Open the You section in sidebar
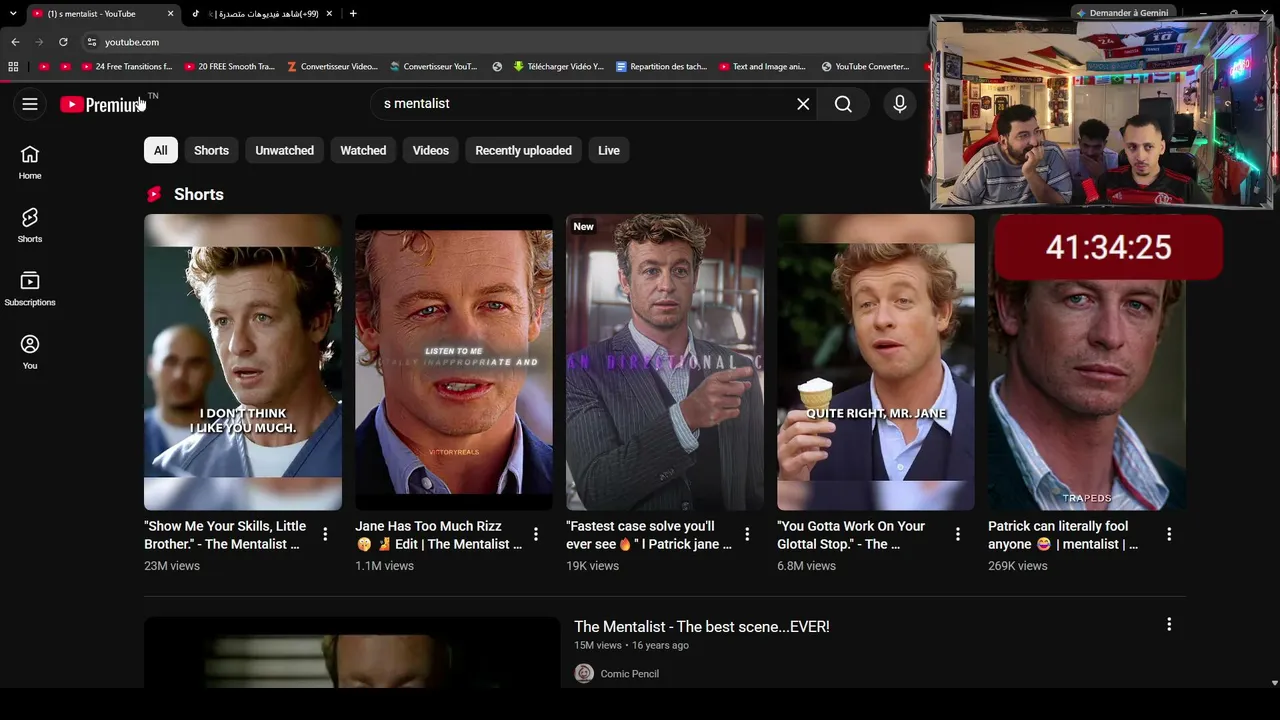Image resolution: width=1280 pixels, height=720 pixels. [x=30, y=352]
